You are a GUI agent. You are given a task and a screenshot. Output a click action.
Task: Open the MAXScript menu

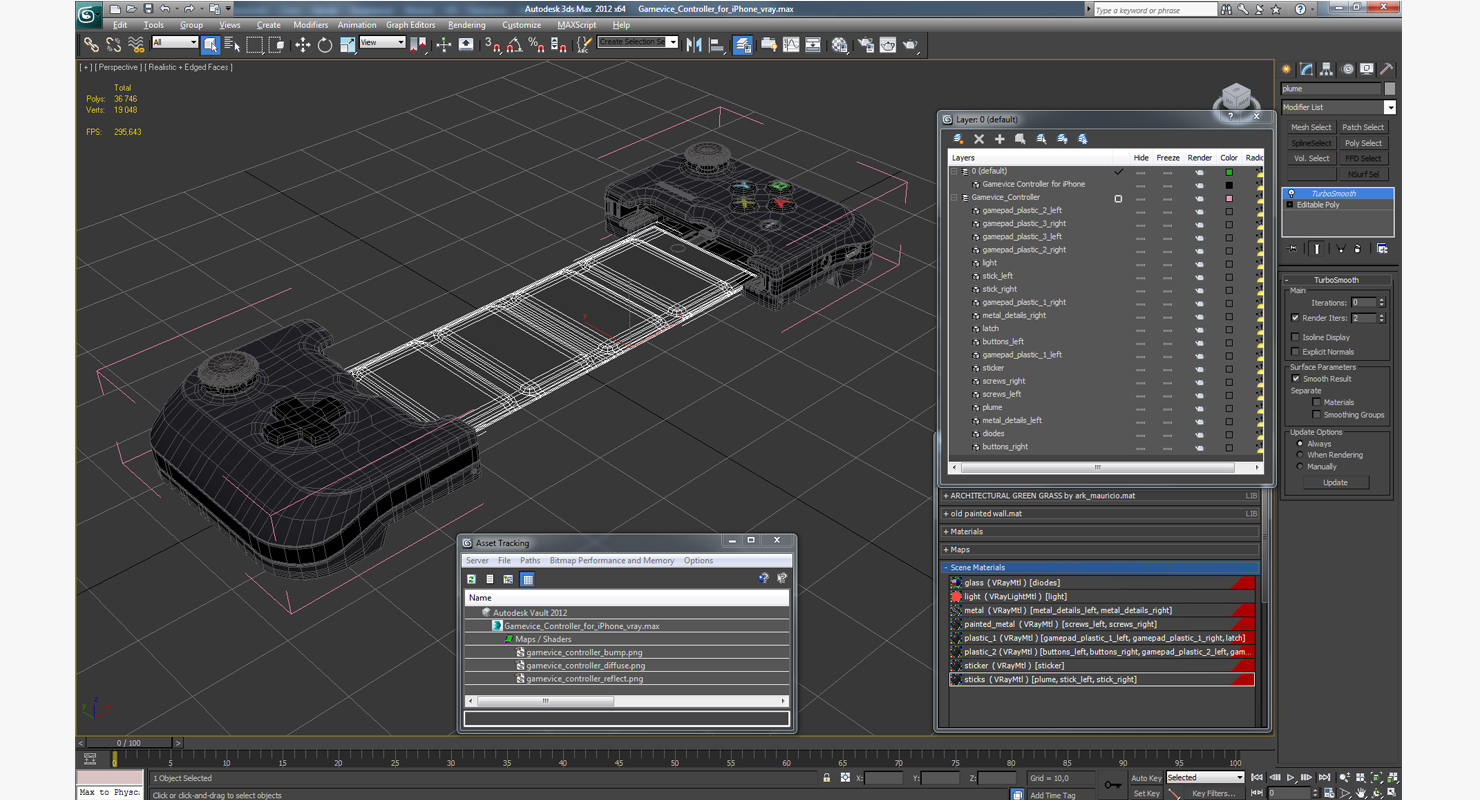pyautogui.click(x=576, y=25)
